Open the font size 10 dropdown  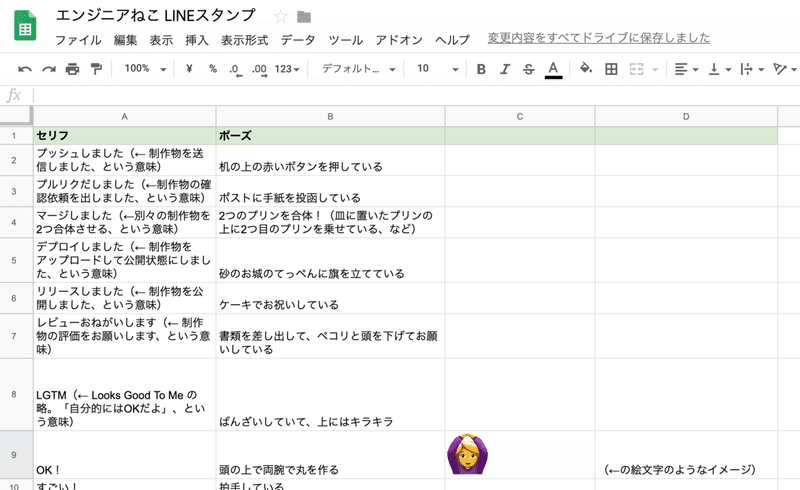(x=438, y=68)
